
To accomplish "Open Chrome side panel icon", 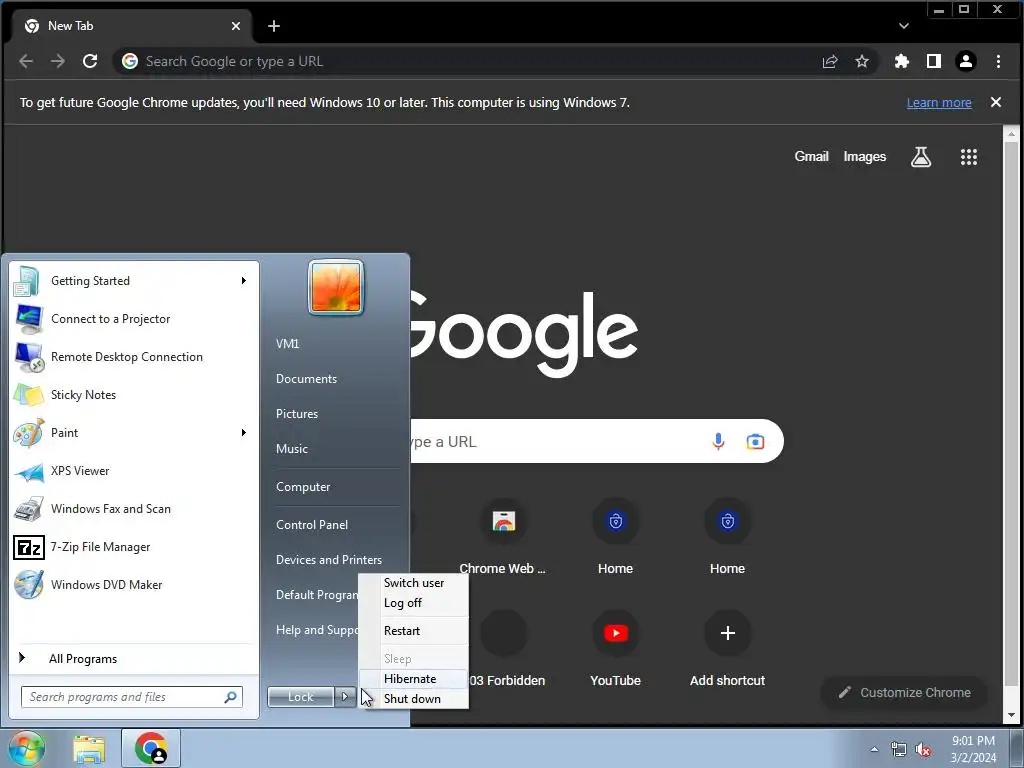I will click(x=934, y=61).
